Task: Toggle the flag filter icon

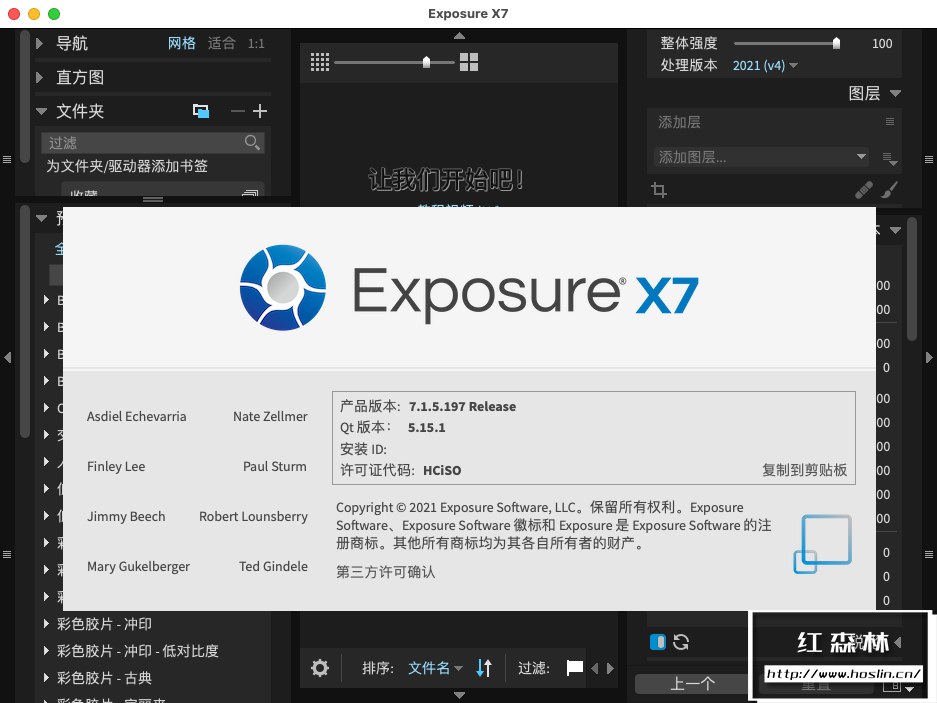Action: 575,667
